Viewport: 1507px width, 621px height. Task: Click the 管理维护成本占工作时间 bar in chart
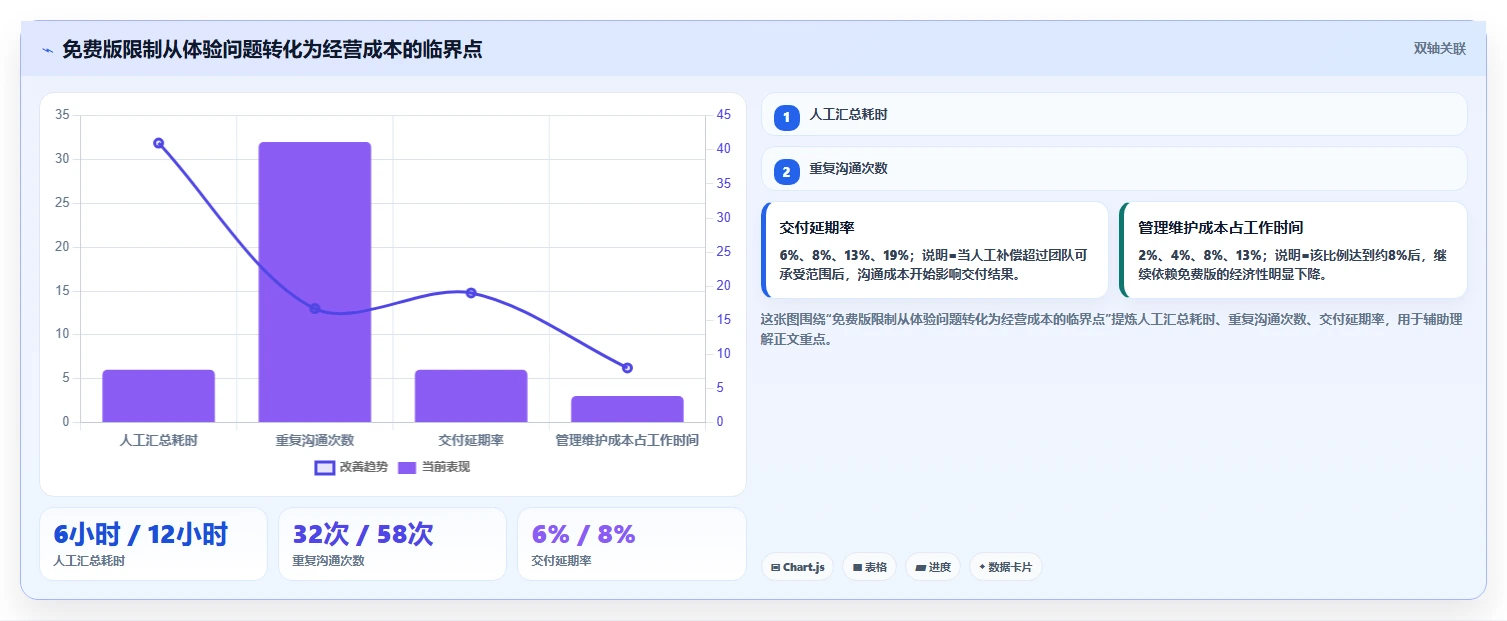click(x=627, y=409)
